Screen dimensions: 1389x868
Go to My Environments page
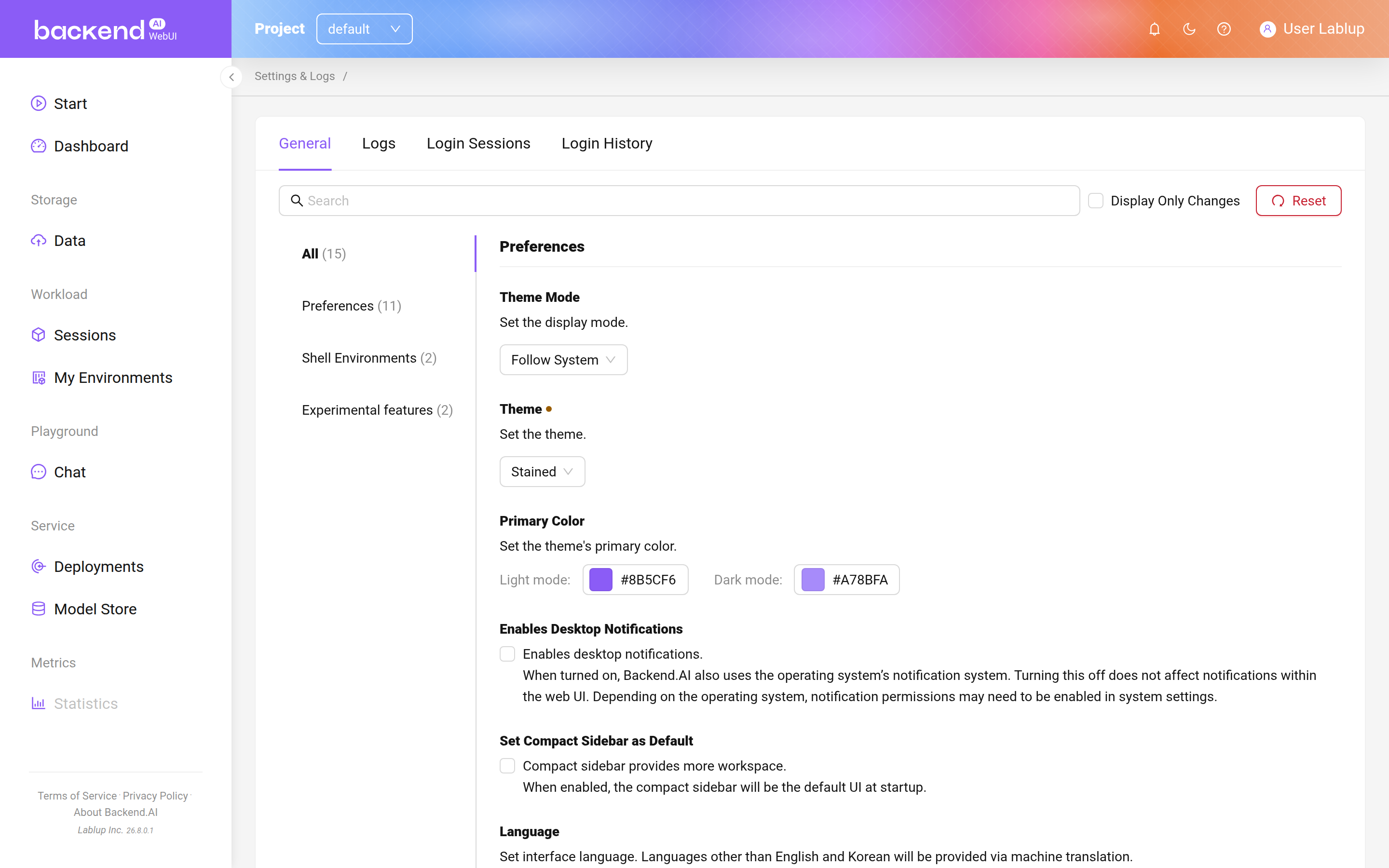coord(113,378)
